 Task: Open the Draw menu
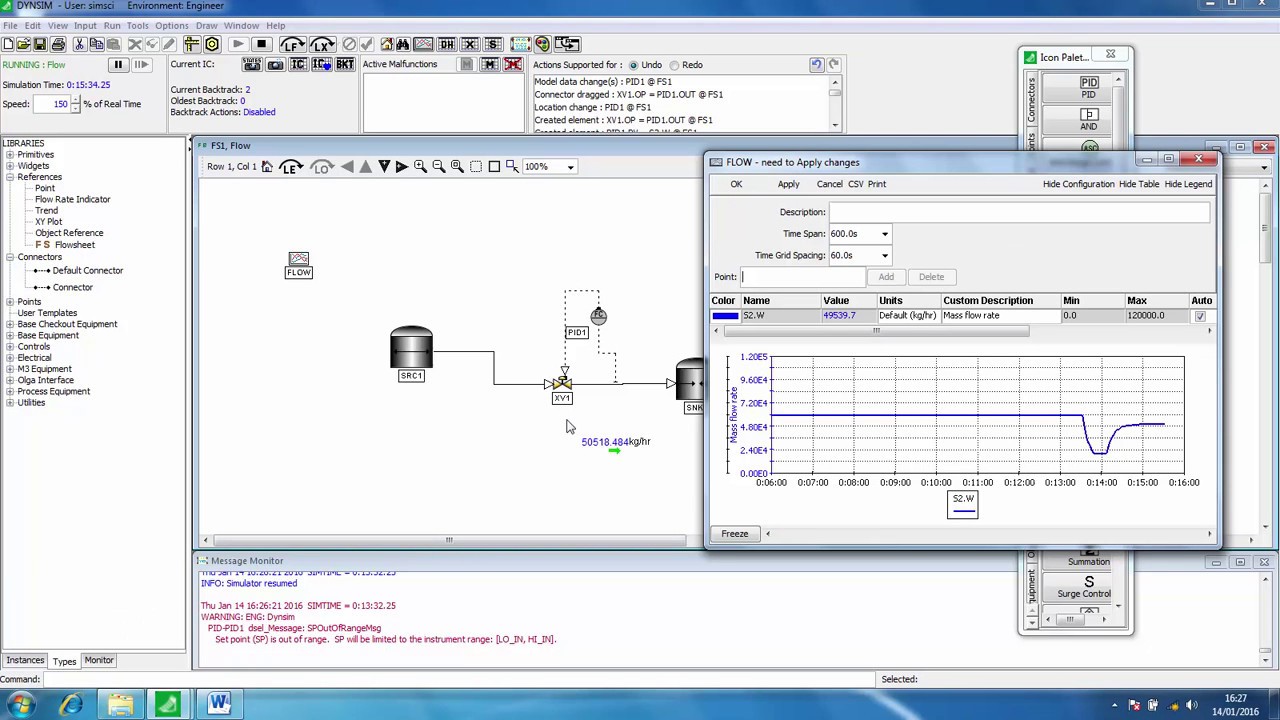point(206,25)
